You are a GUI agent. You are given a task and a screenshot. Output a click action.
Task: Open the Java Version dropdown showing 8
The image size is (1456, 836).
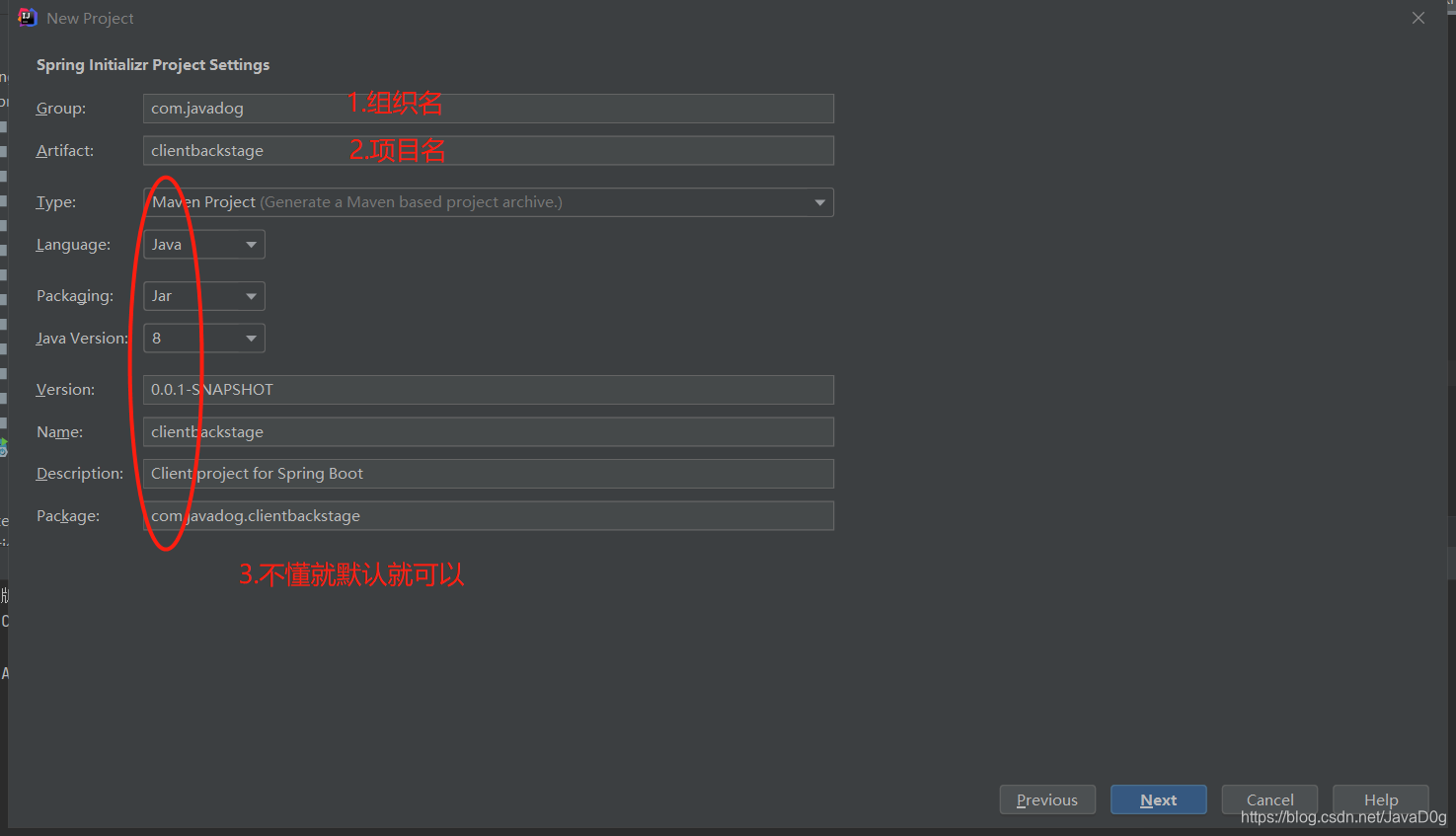(x=204, y=339)
